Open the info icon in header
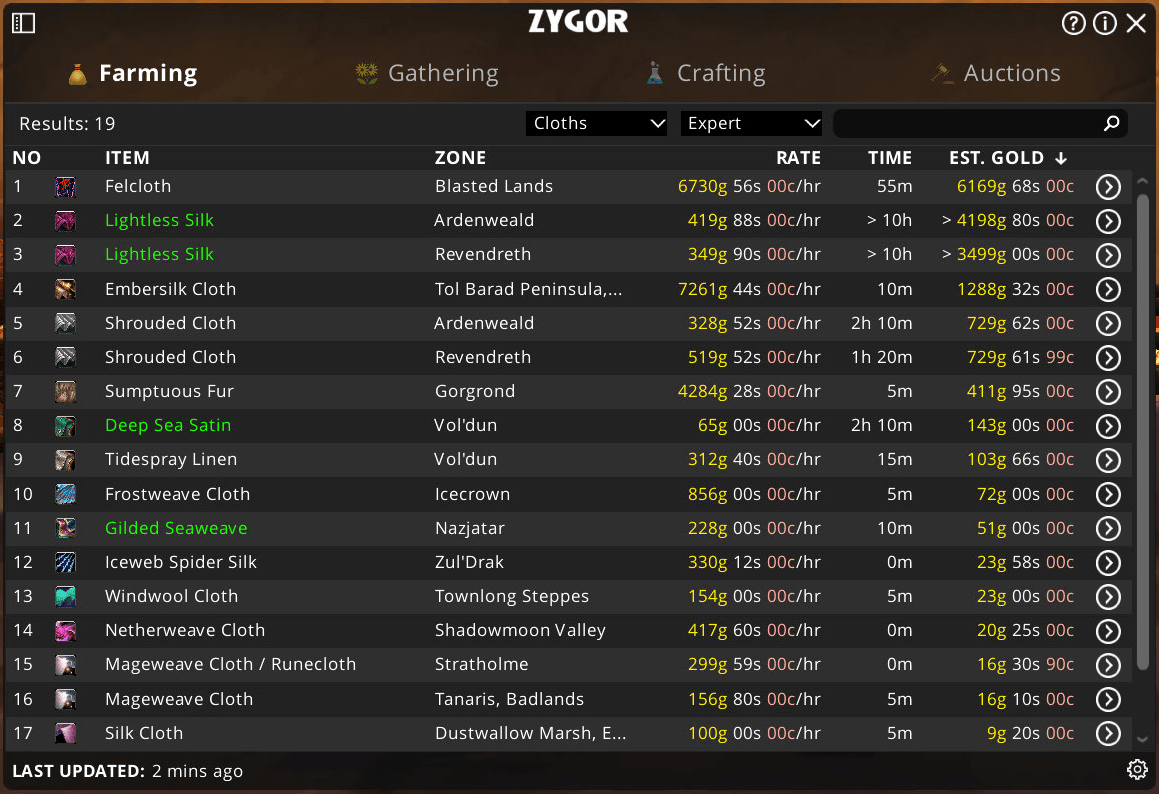Screen dimensions: 1159x794 click(x=1105, y=23)
